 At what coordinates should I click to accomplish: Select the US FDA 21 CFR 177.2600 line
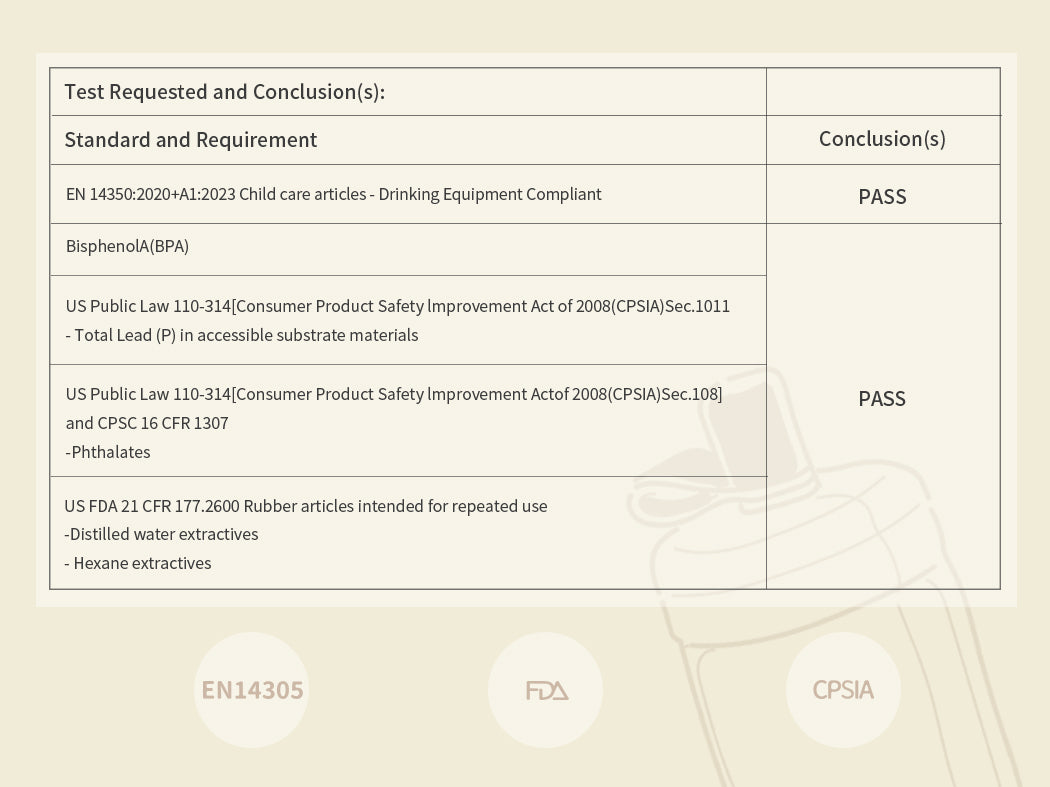coord(305,506)
